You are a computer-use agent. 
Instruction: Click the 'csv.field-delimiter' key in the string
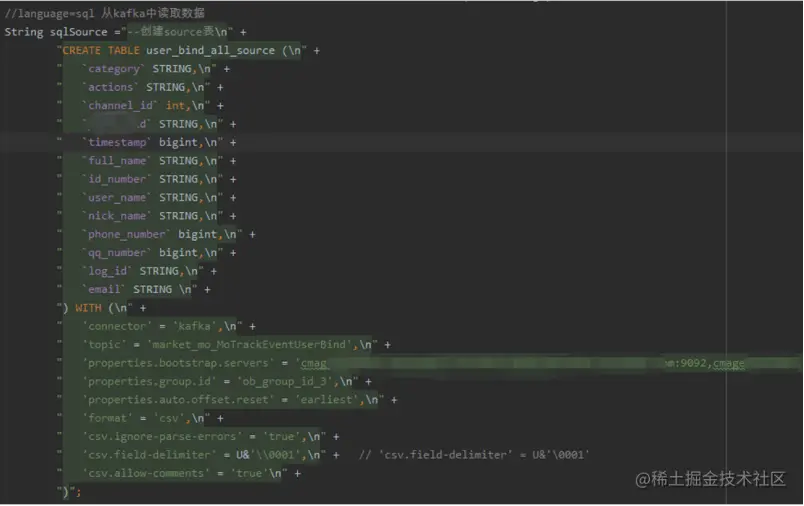[x=149, y=455]
